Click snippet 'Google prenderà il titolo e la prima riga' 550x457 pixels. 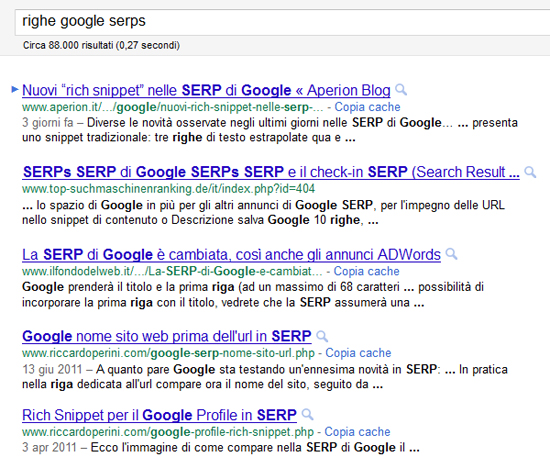128,287
